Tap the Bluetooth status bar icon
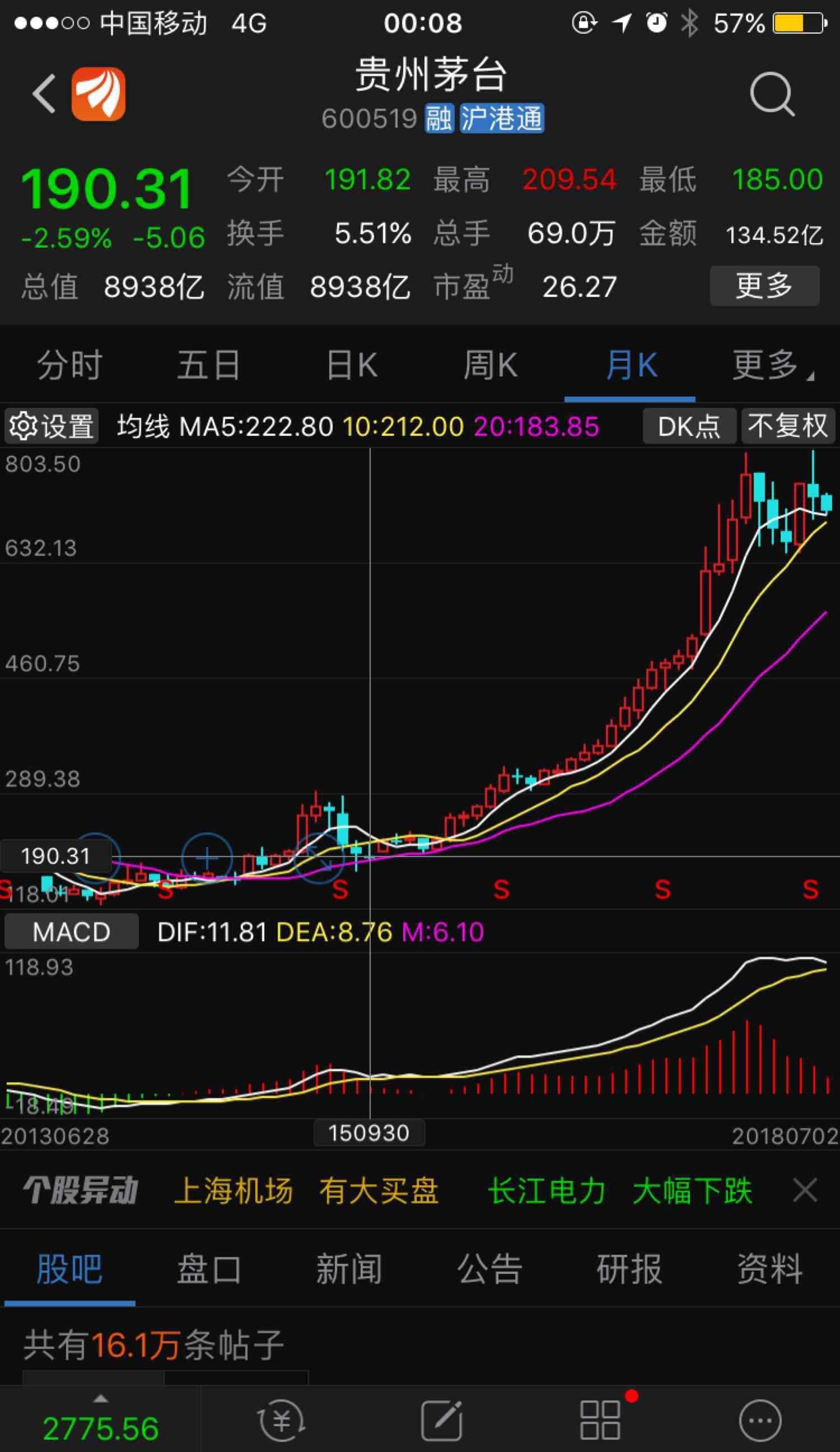Screen dimensions: 840x1452 (689, 23)
